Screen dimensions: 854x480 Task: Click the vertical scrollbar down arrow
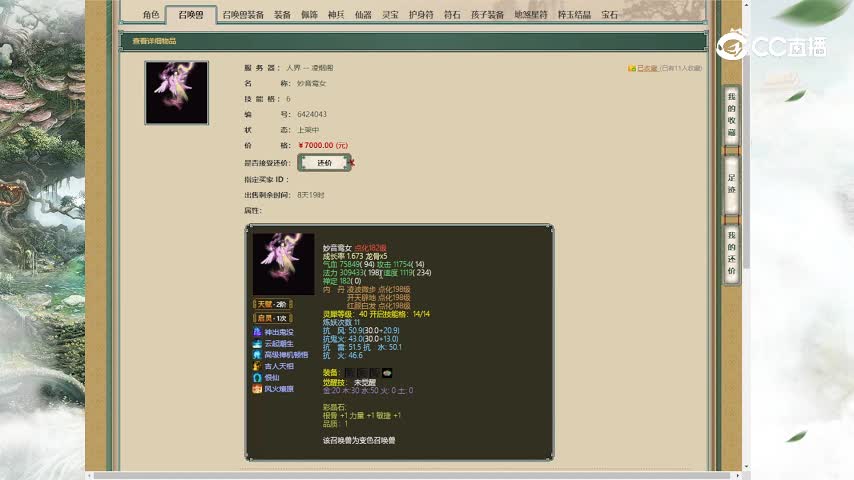(746, 467)
